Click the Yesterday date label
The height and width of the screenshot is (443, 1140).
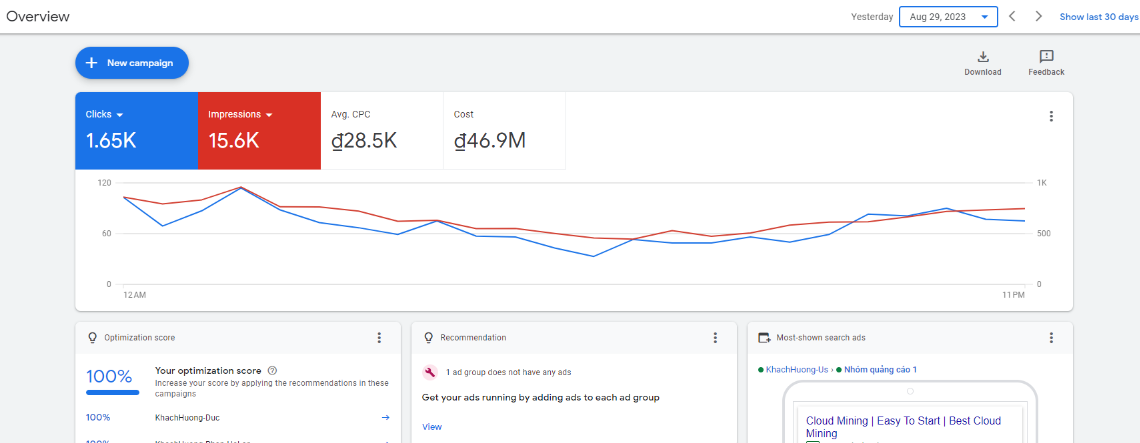pyautogui.click(x=872, y=17)
